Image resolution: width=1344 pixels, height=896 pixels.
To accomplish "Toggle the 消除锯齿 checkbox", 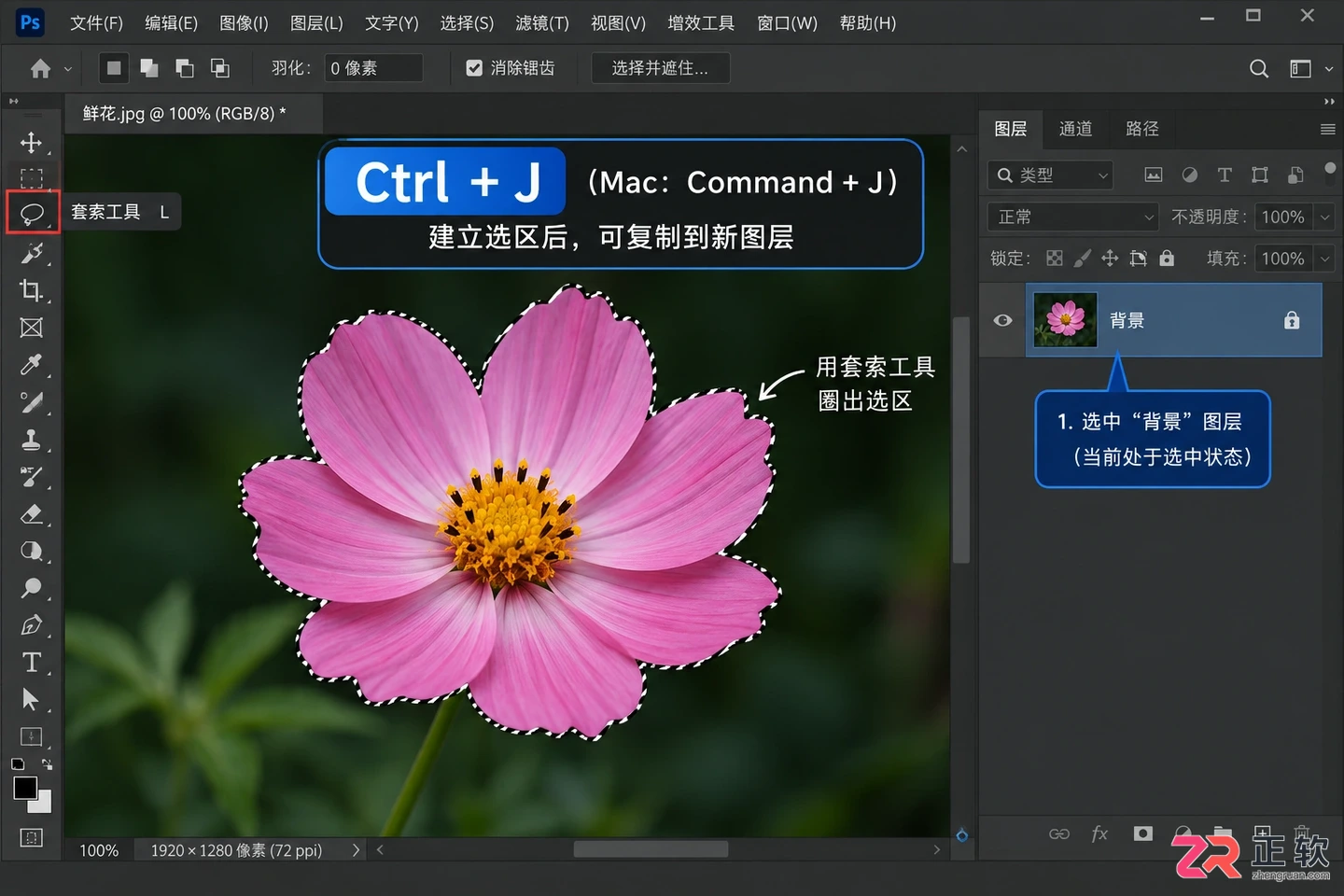I will click(474, 68).
